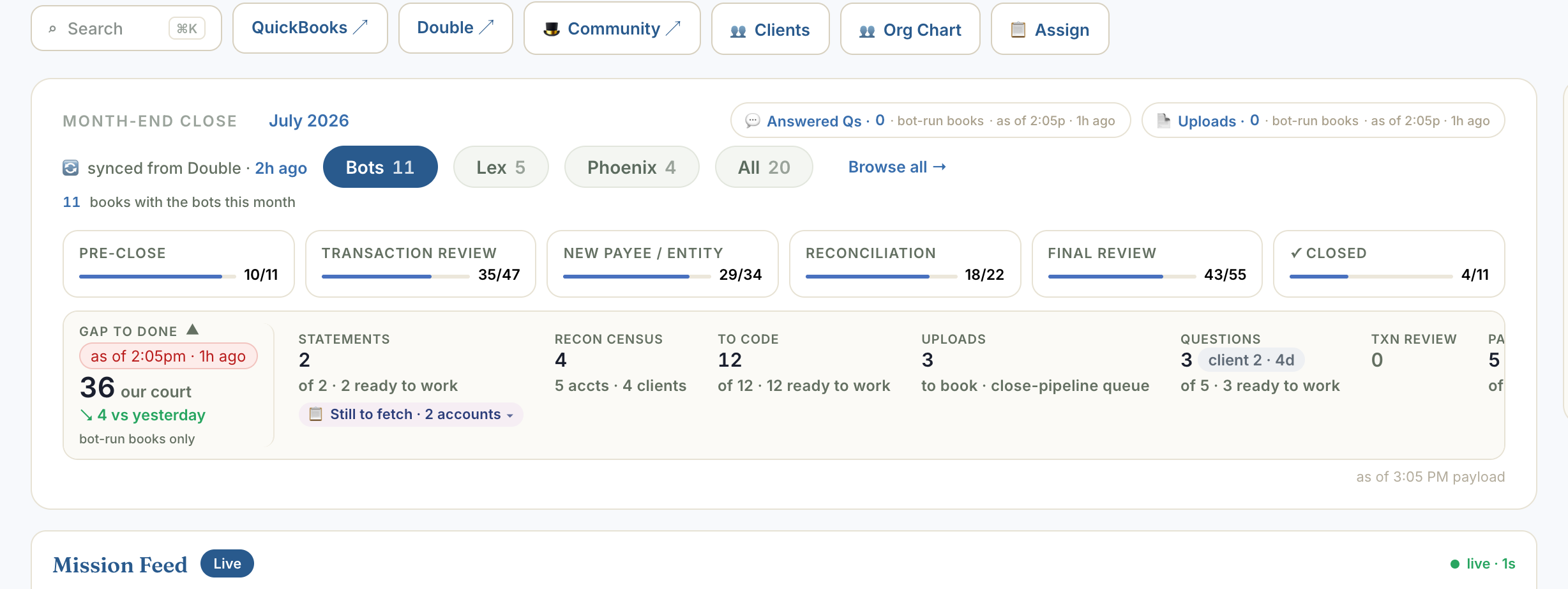This screenshot has height=589, width=1568.
Task: Click the Transaction Review progress bar
Action: (396, 277)
